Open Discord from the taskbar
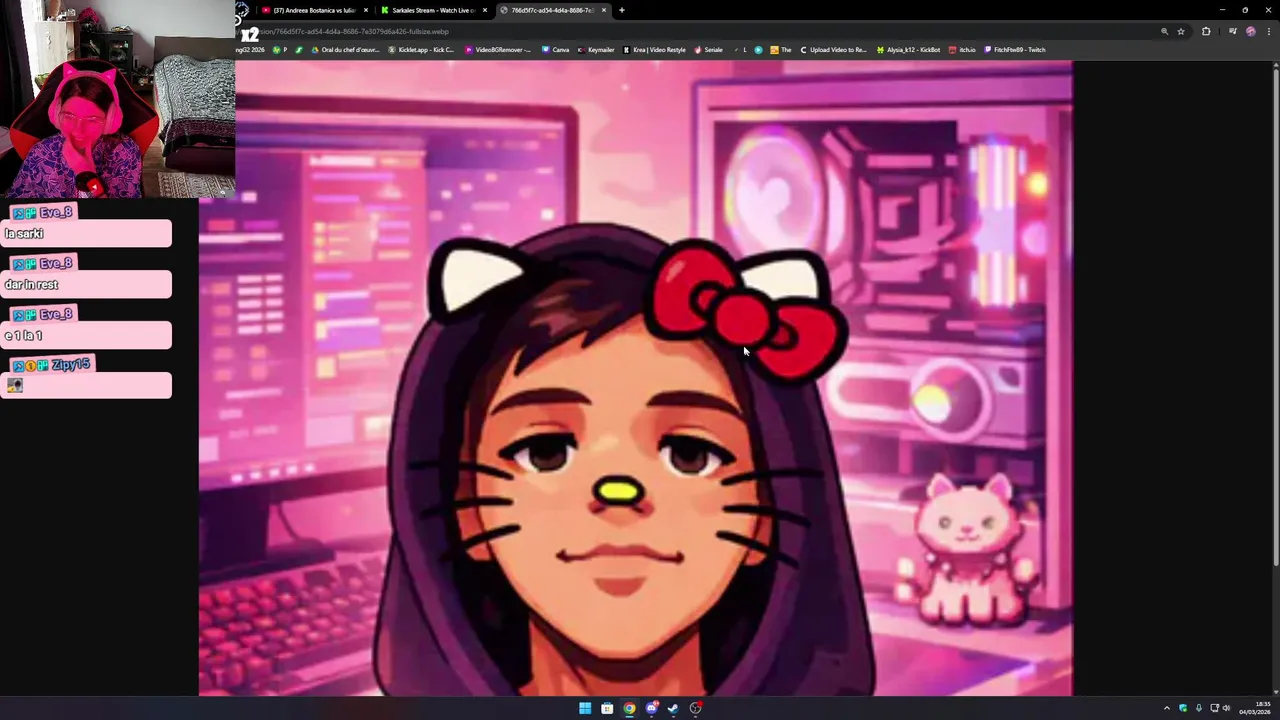This screenshot has height=720, width=1280. pyautogui.click(x=651, y=709)
